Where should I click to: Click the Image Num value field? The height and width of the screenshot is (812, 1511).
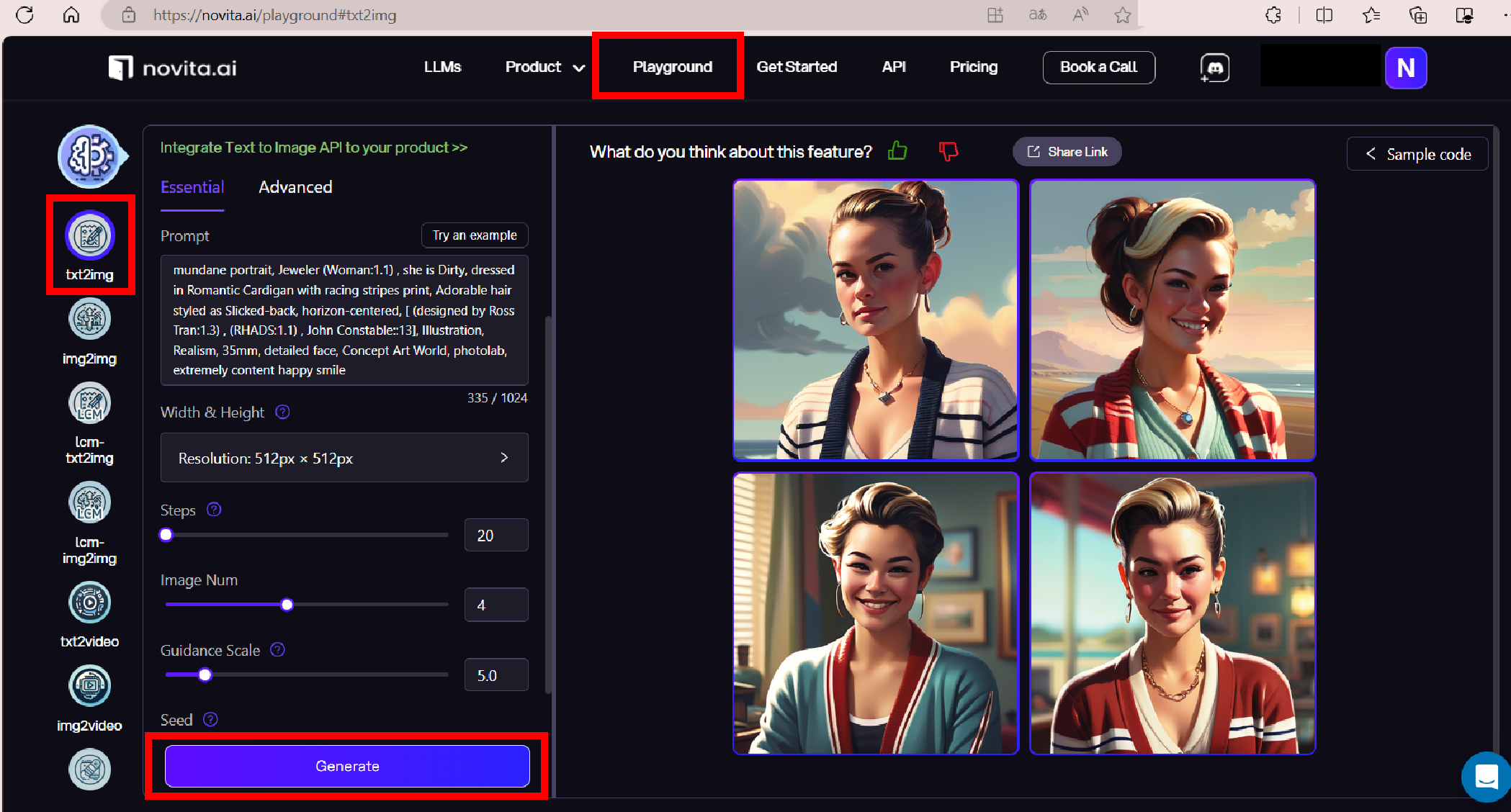click(x=496, y=605)
